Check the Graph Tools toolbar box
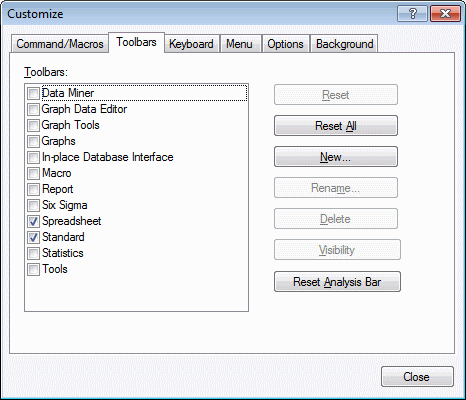466x400 pixels. pos(33,125)
